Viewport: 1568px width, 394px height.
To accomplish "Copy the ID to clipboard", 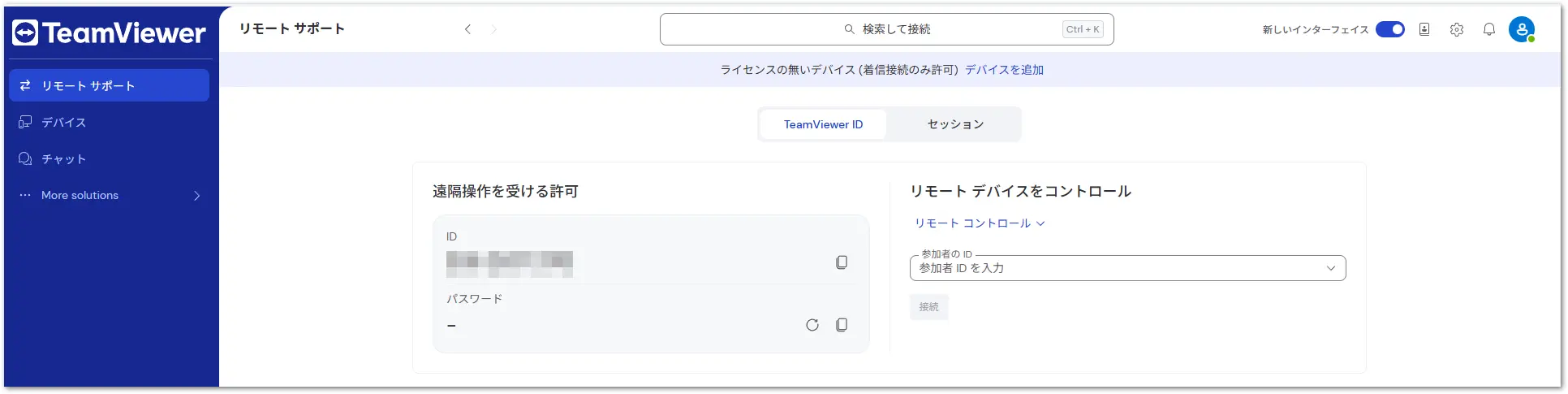I will (842, 262).
